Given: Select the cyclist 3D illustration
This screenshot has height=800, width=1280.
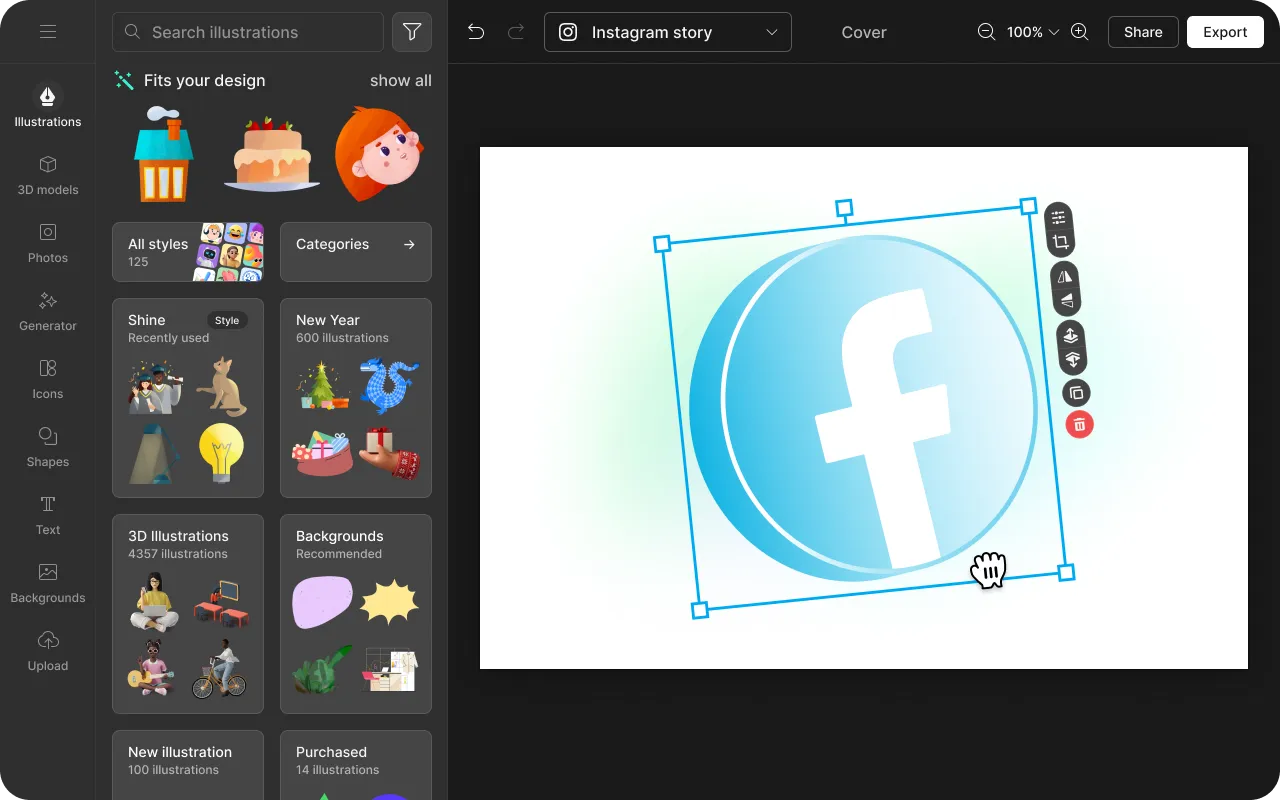Looking at the screenshot, I should (x=220, y=669).
